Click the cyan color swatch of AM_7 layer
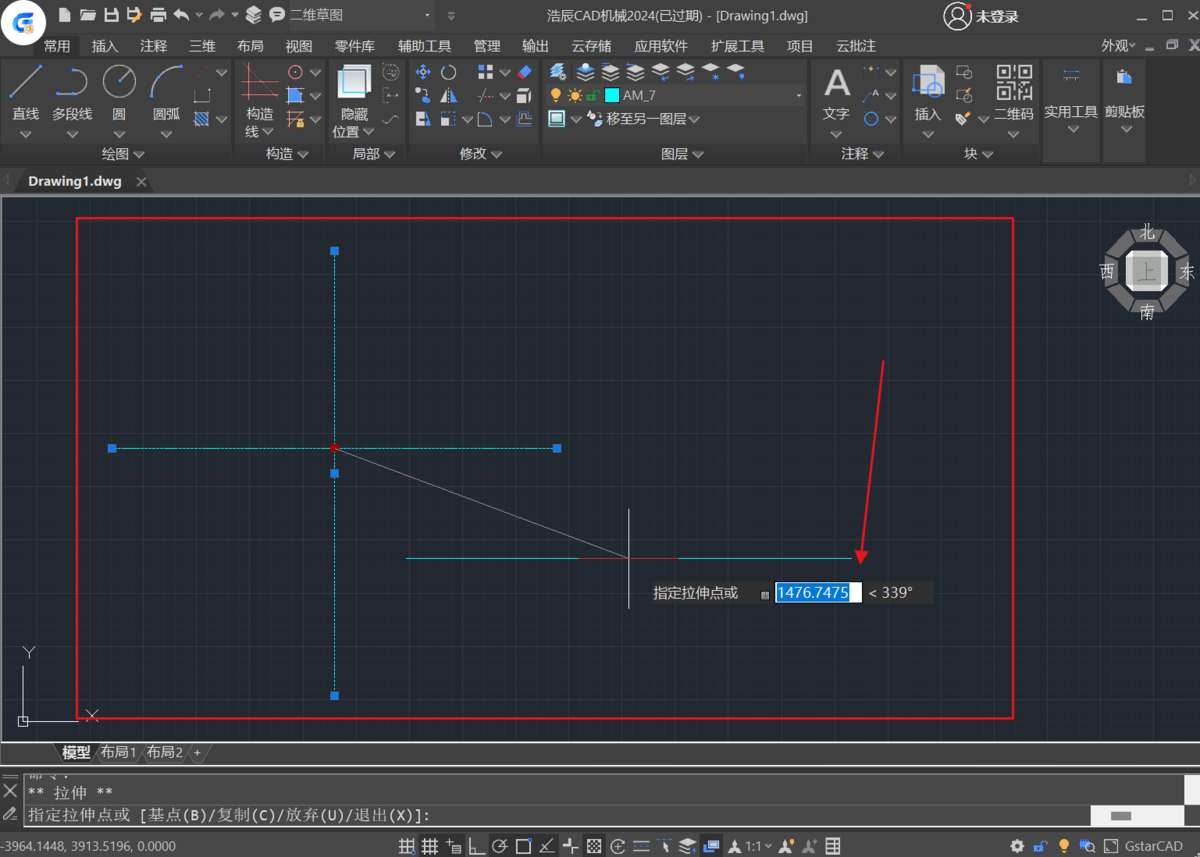 click(612, 95)
